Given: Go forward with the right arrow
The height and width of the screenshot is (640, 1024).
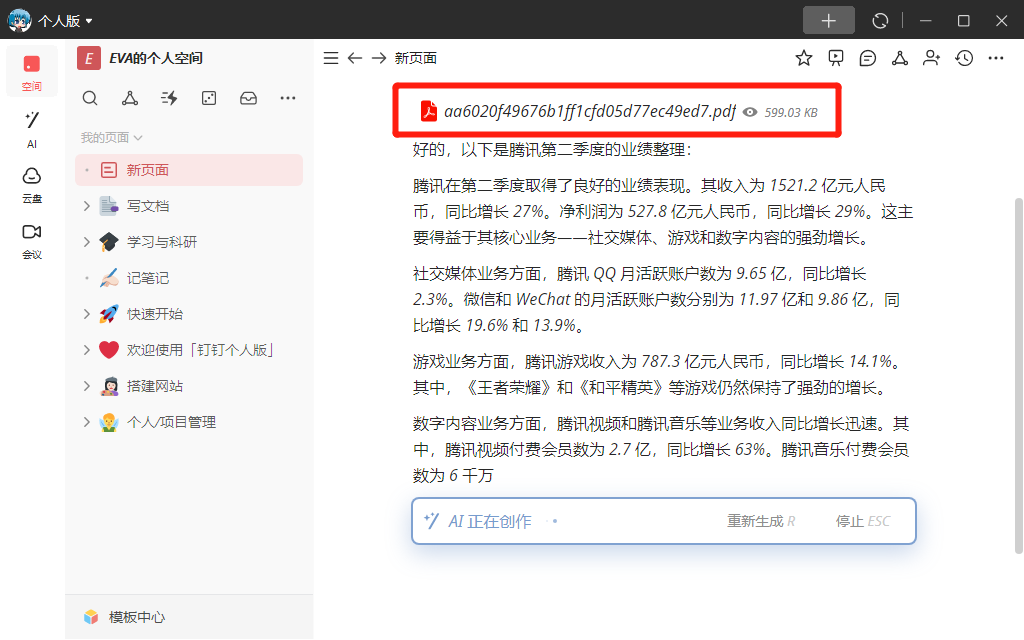Looking at the screenshot, I should point(379,58).
